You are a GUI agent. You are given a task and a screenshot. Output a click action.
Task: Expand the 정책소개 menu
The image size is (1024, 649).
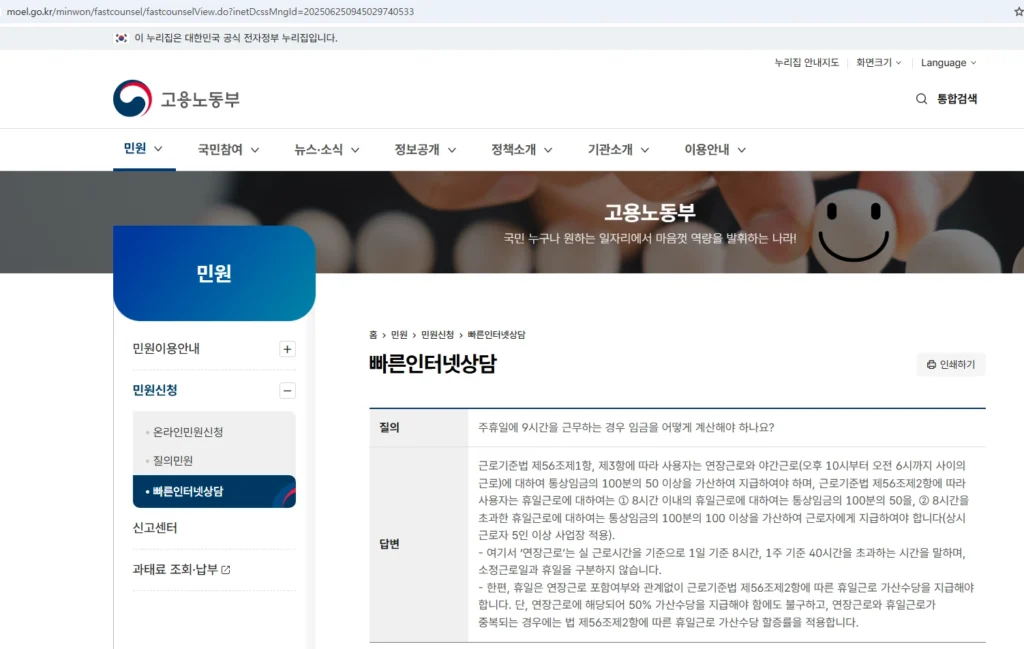[521, 150]
